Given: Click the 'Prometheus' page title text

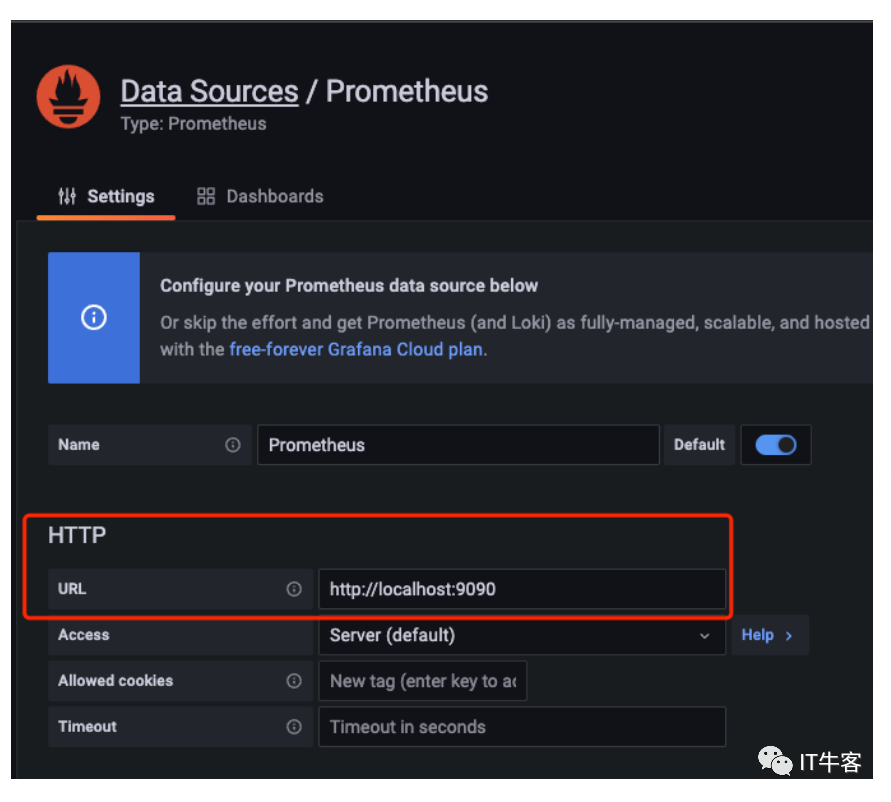Looking at the screenshot, I should 407,92.
